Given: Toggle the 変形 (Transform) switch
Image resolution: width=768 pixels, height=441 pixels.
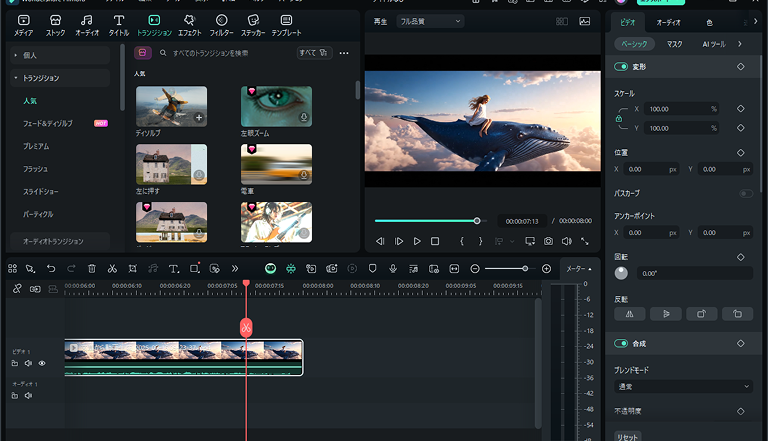Looking at the screenshot, I should click(621, 67).
